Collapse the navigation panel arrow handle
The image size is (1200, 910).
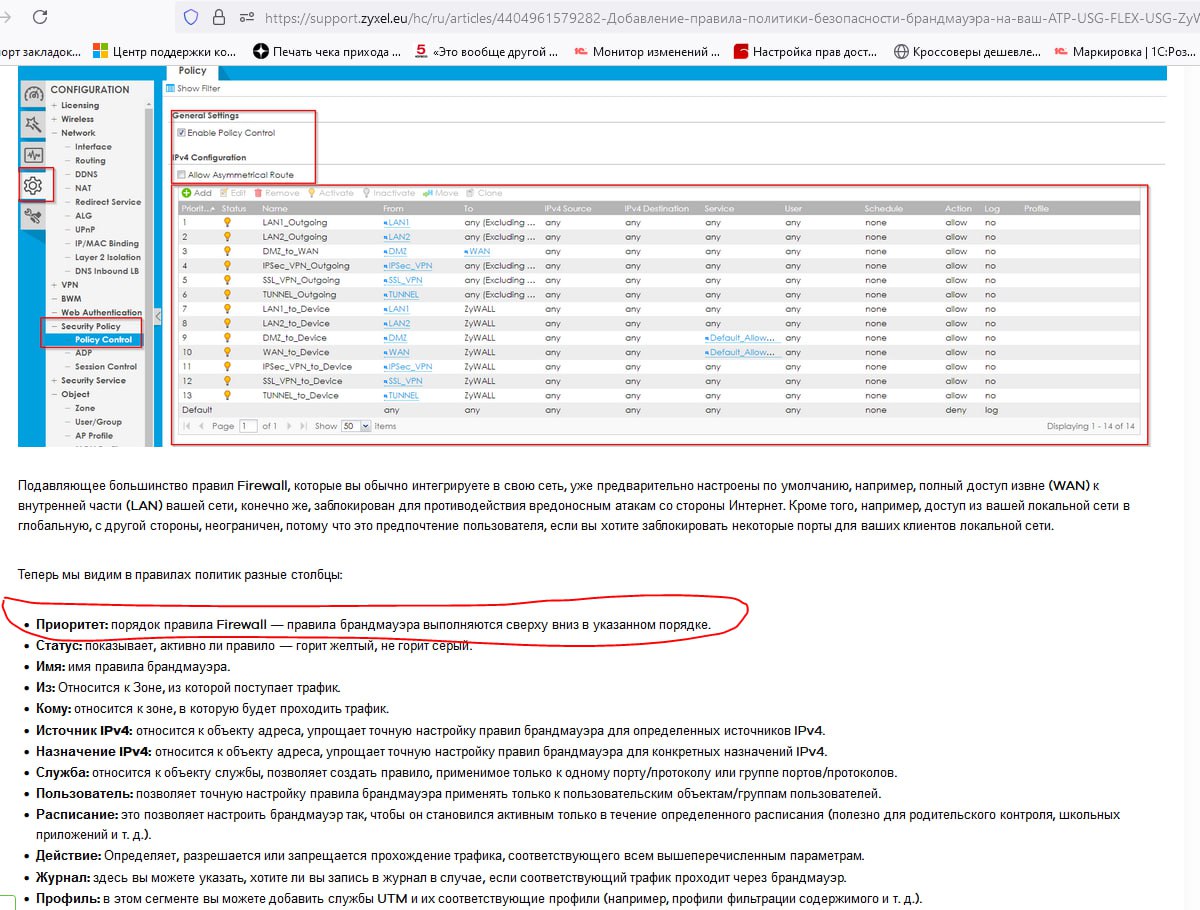tap(157, 316)
